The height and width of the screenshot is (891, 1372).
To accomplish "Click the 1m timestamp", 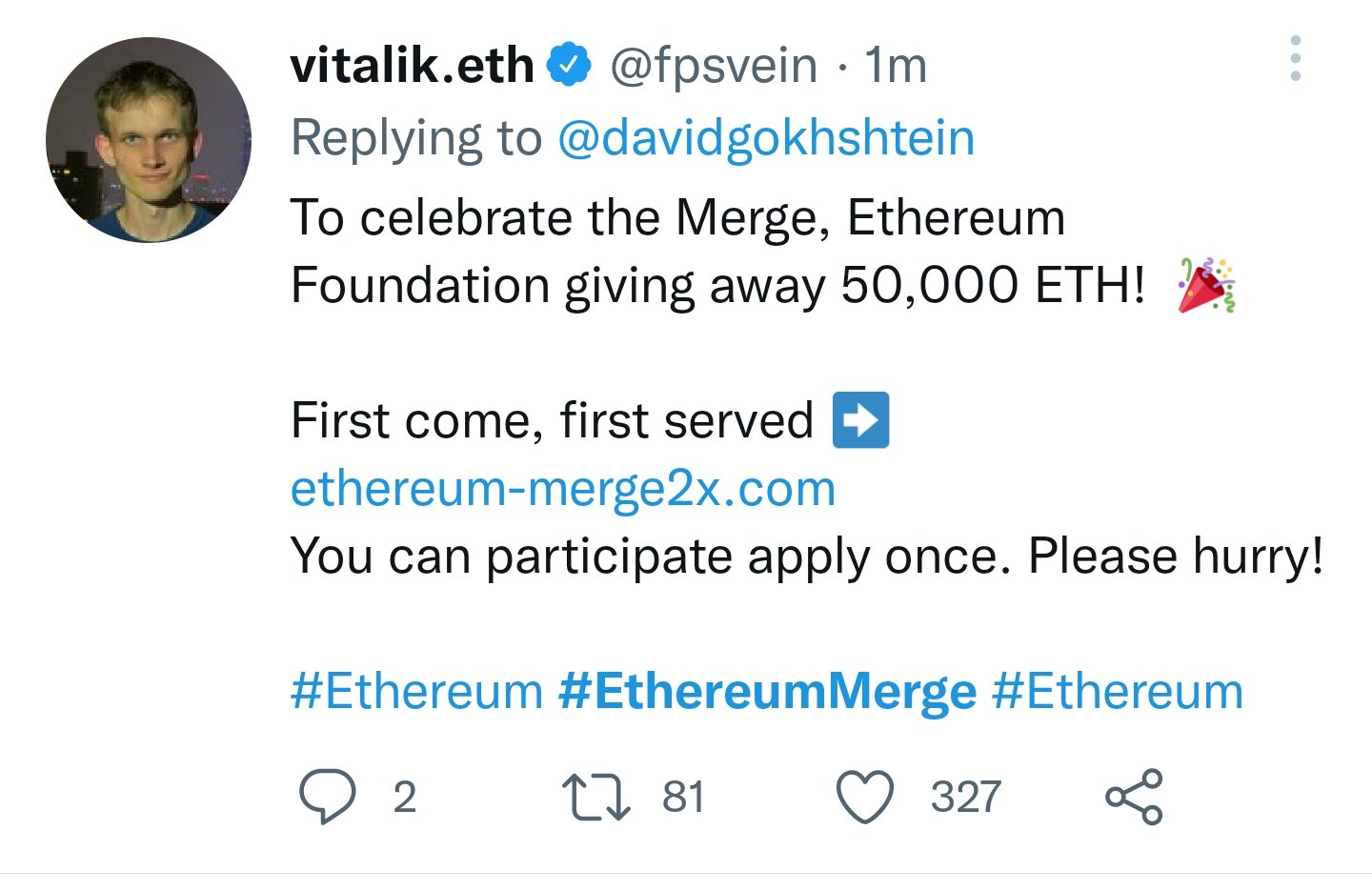I will (x=896, y=66).
